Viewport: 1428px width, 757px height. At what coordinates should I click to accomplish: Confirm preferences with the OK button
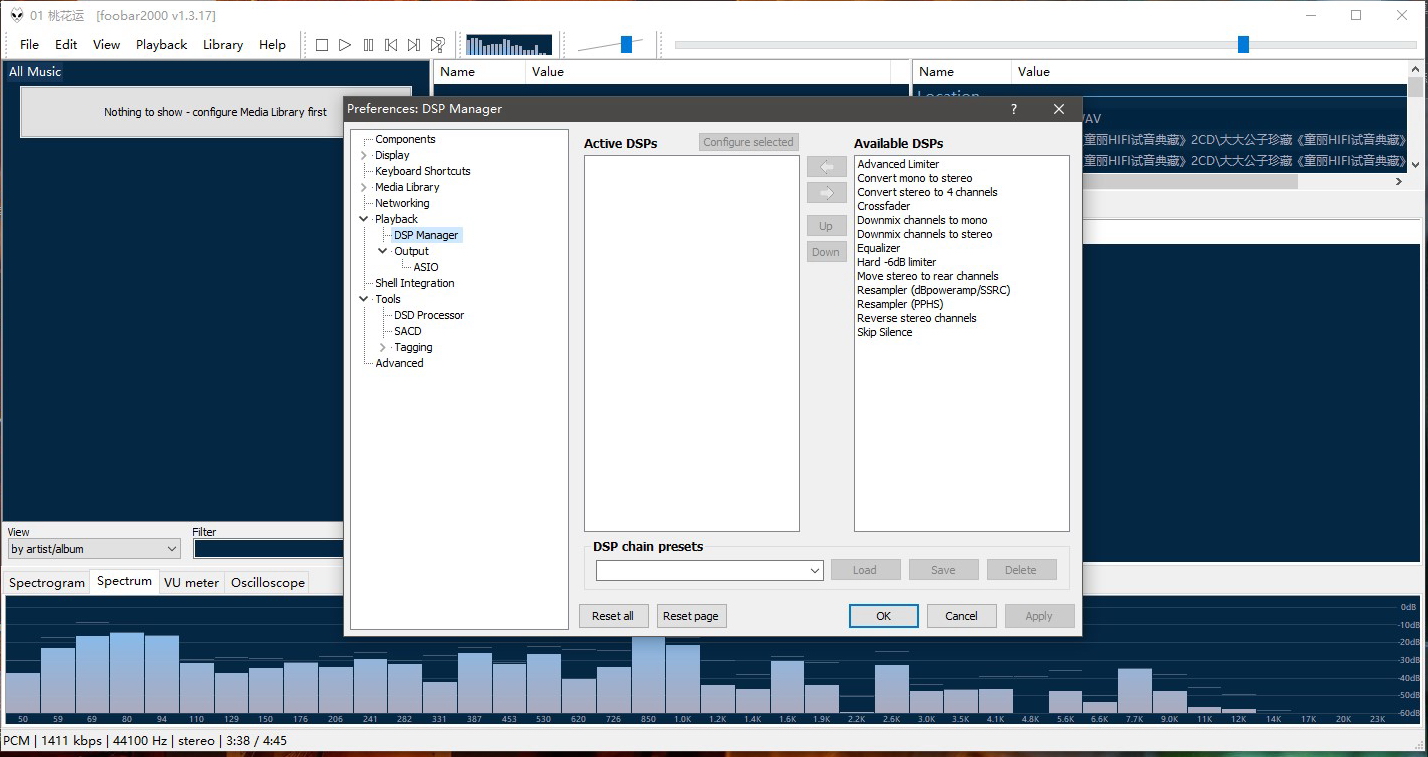(883, 616)
